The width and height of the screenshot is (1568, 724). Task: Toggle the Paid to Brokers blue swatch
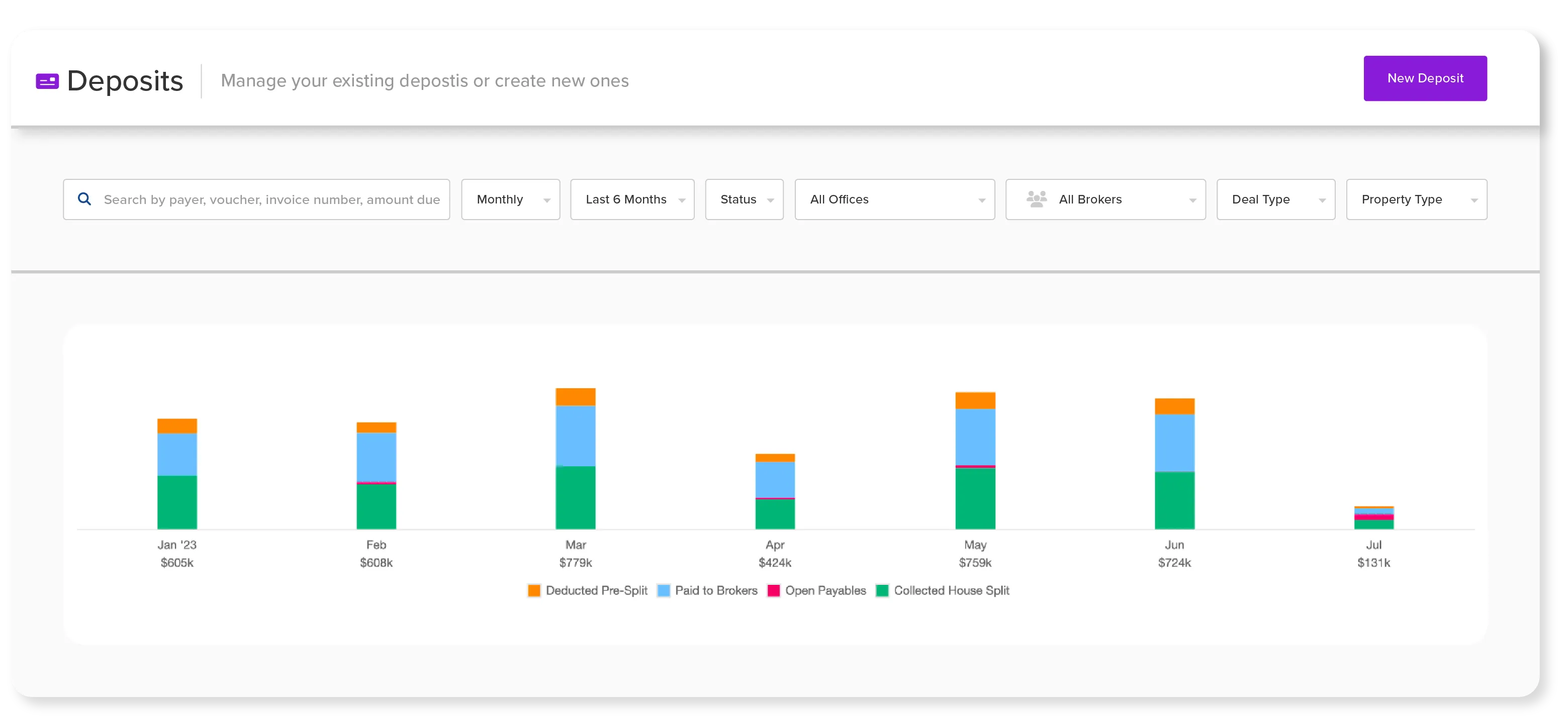664,590
